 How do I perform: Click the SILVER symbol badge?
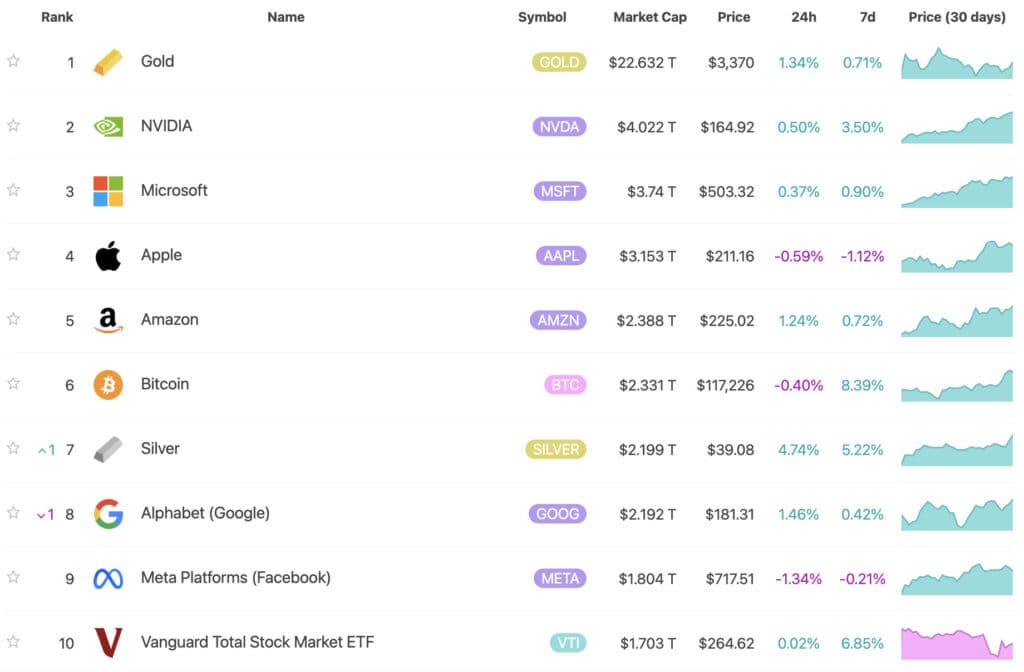coord(556,449)
